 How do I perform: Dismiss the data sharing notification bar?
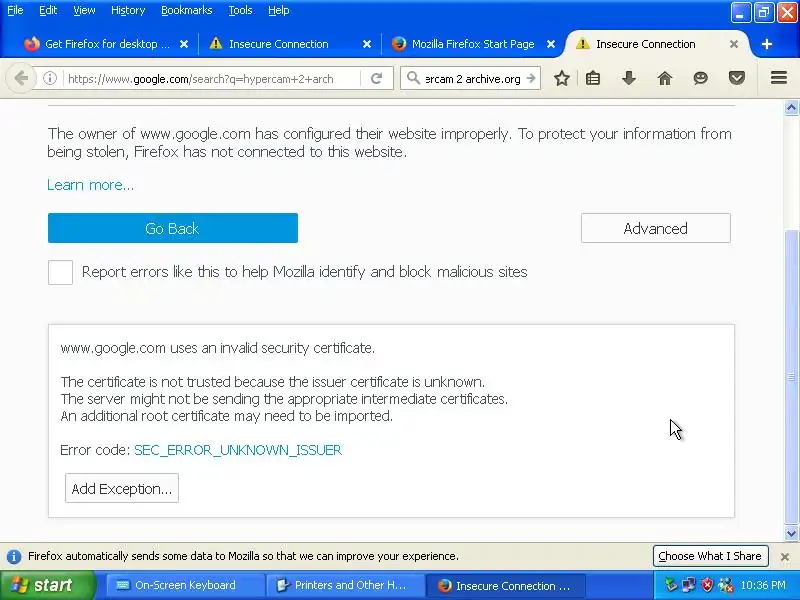click(785, 557)
